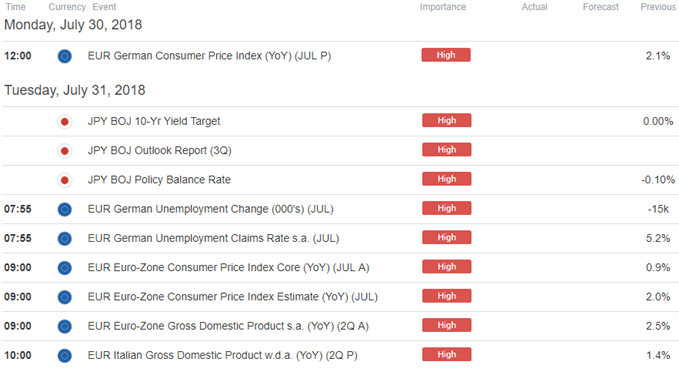679x368 pixels.
Task: Click the 2.5% previous value for Euro-Zone GDP
Action: [x=658, y=326]
